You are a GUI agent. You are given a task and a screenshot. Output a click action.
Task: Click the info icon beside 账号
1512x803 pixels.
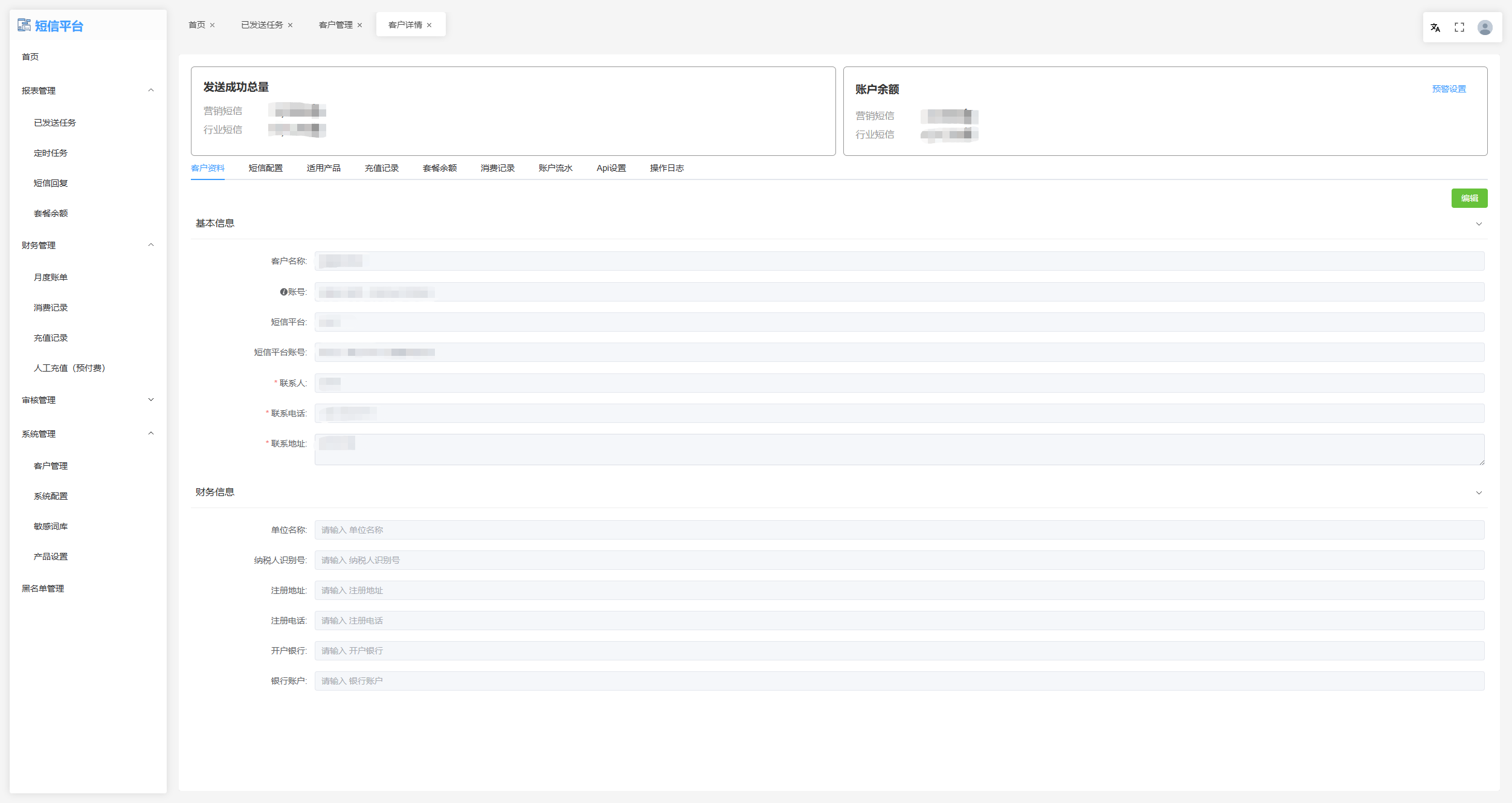[283, 292]
